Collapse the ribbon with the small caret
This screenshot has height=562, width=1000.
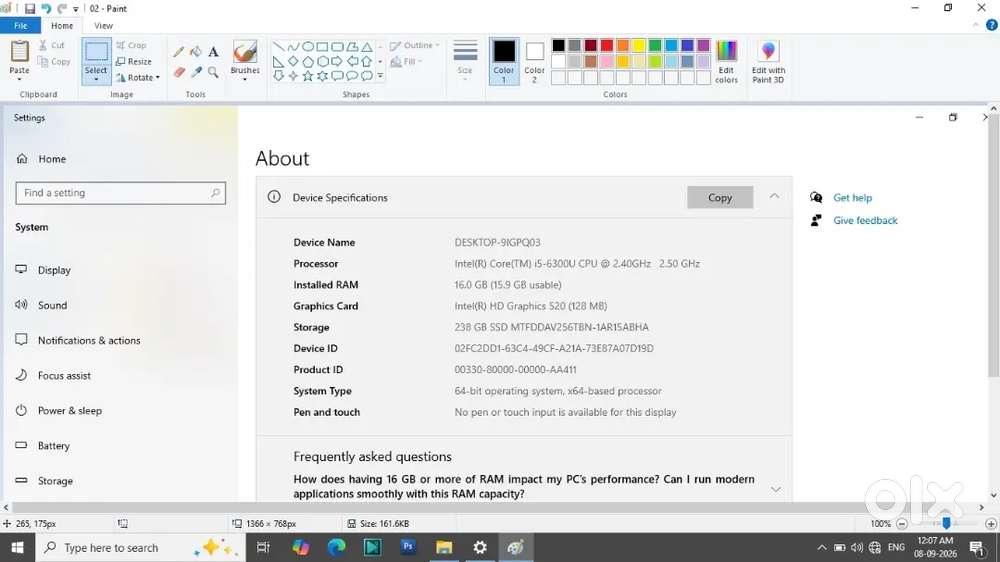click(x=976, y=26)
